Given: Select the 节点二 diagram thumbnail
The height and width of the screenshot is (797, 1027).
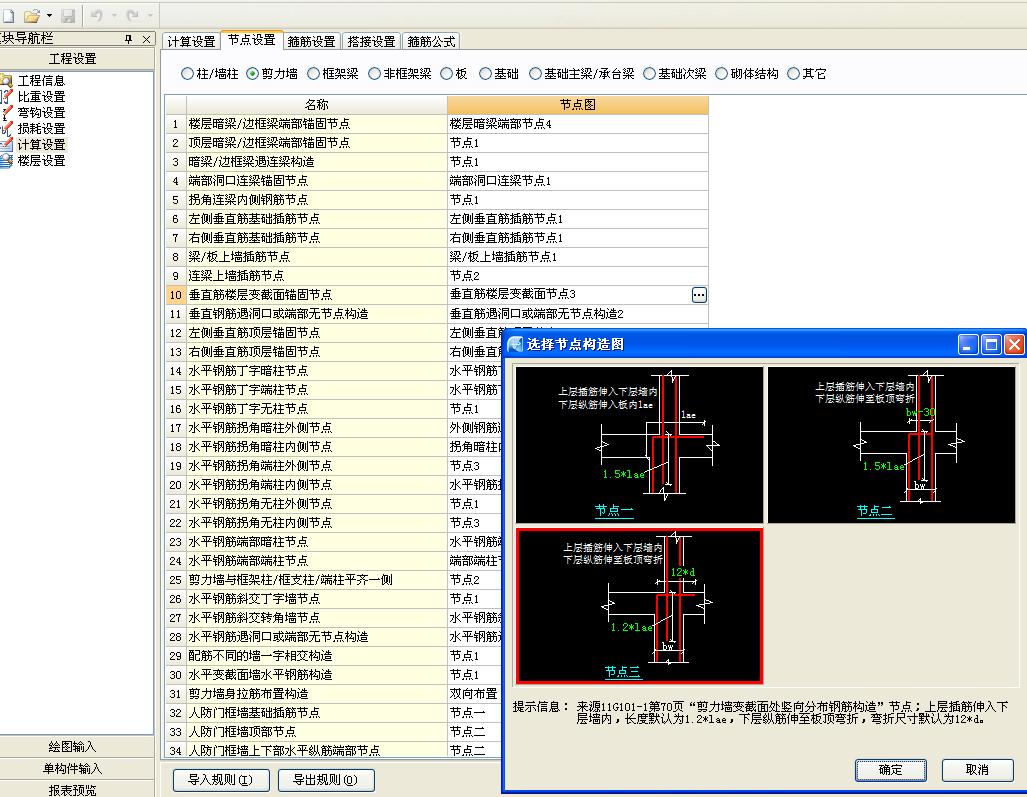Looking at the screenshot, I should tap(891, 445).
